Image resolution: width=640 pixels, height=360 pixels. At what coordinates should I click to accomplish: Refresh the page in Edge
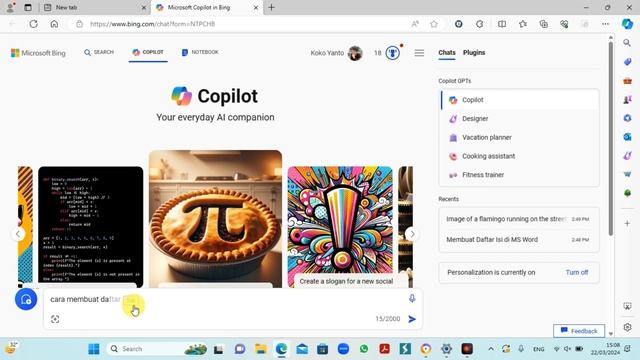pyautogui.click(x=33, y=24)
